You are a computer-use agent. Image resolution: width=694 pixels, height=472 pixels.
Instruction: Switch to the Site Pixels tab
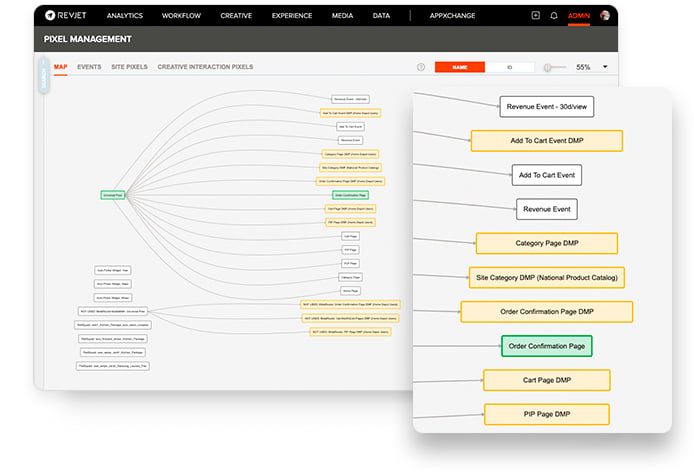(129, 67)
